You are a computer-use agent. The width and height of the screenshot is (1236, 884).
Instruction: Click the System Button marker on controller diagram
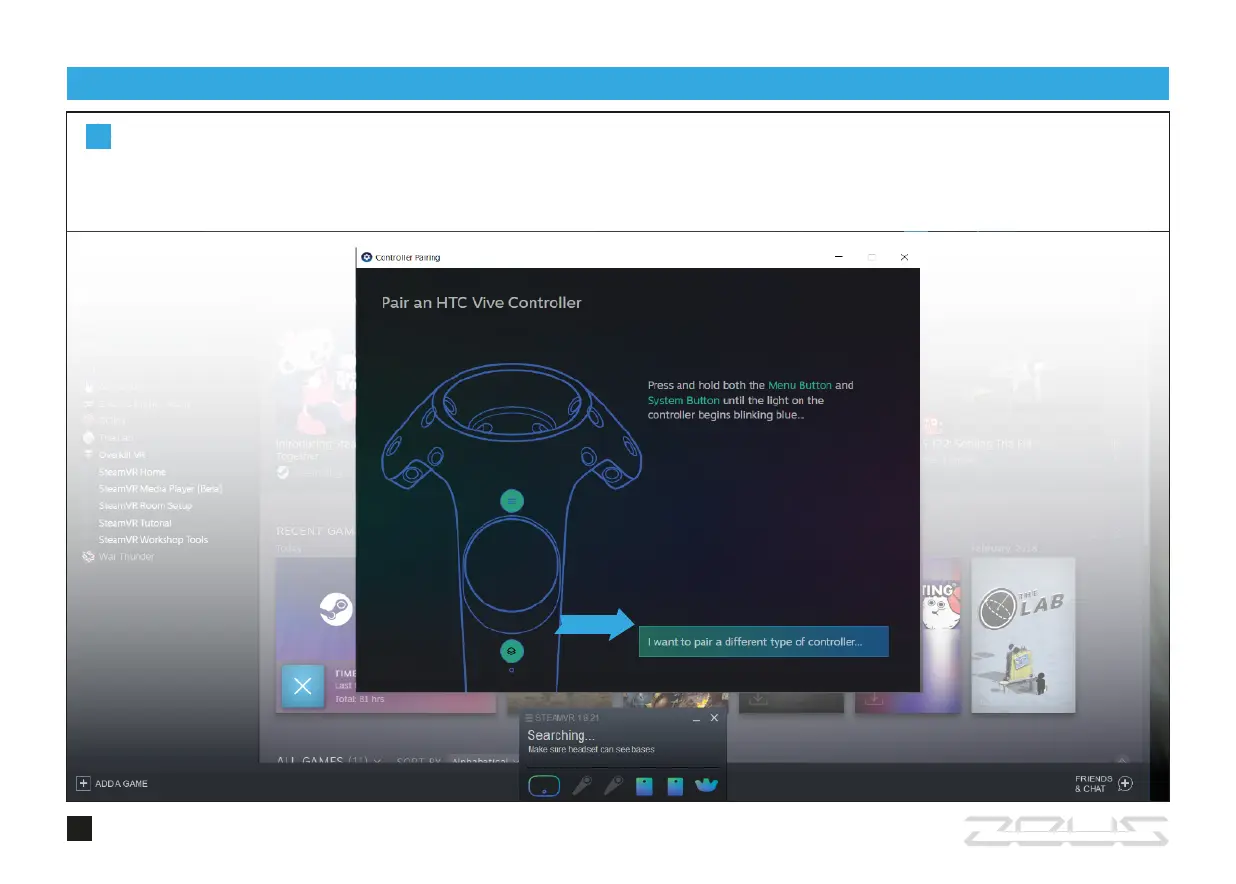[x=512, y=651]
